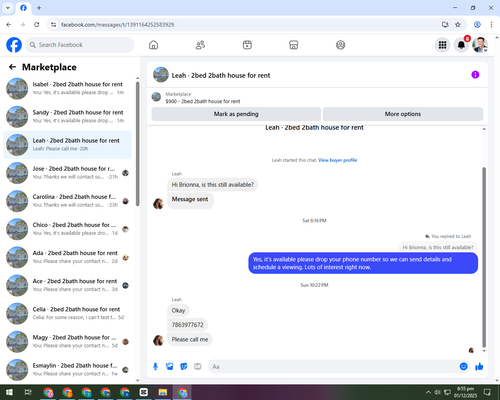Click the blue 'Yes, it's available' reply bubble
The image size is (500, 400).
click(x=363, y=263)
